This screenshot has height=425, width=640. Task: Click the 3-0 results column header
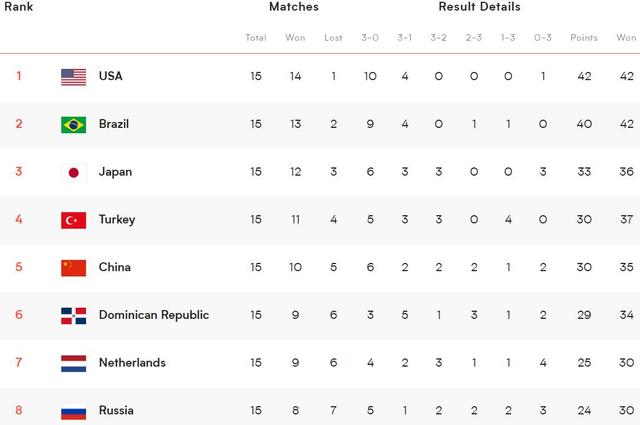click(x=370, y=38)
